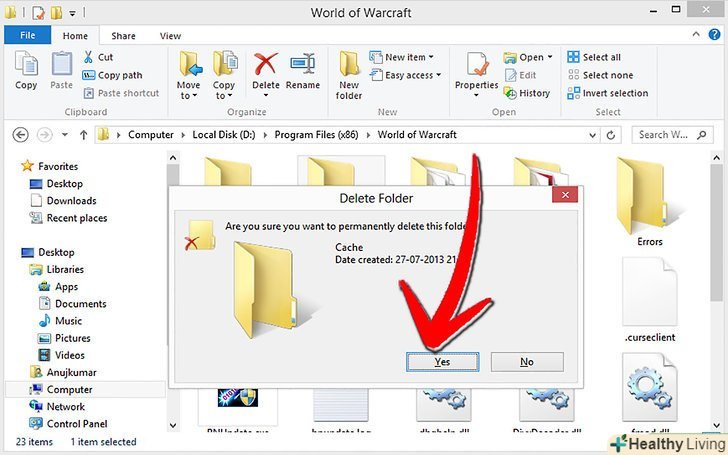Click No in Delete Folder dialog
Screen dimensions: 728x455
(527, 362)
